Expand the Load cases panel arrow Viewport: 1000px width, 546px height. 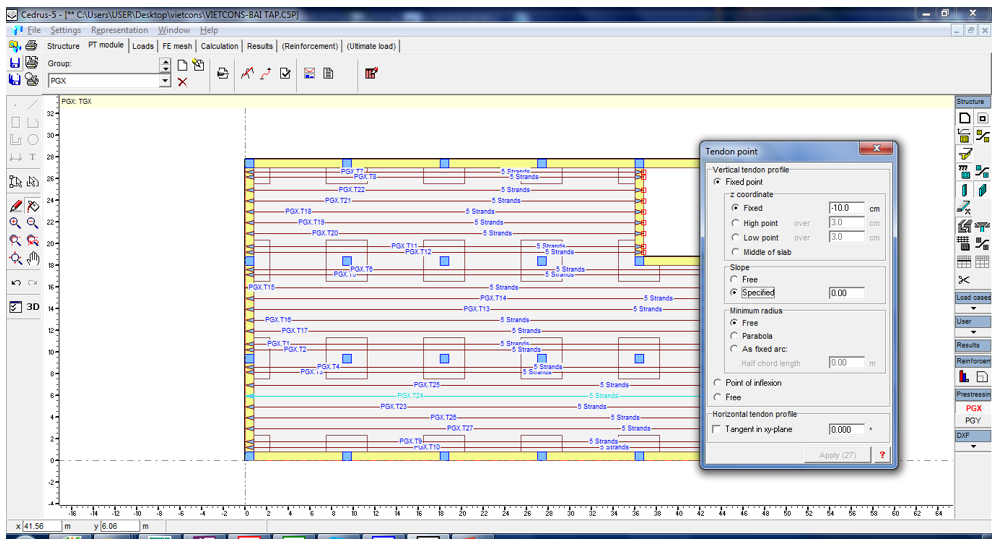(x=973, y=308)
